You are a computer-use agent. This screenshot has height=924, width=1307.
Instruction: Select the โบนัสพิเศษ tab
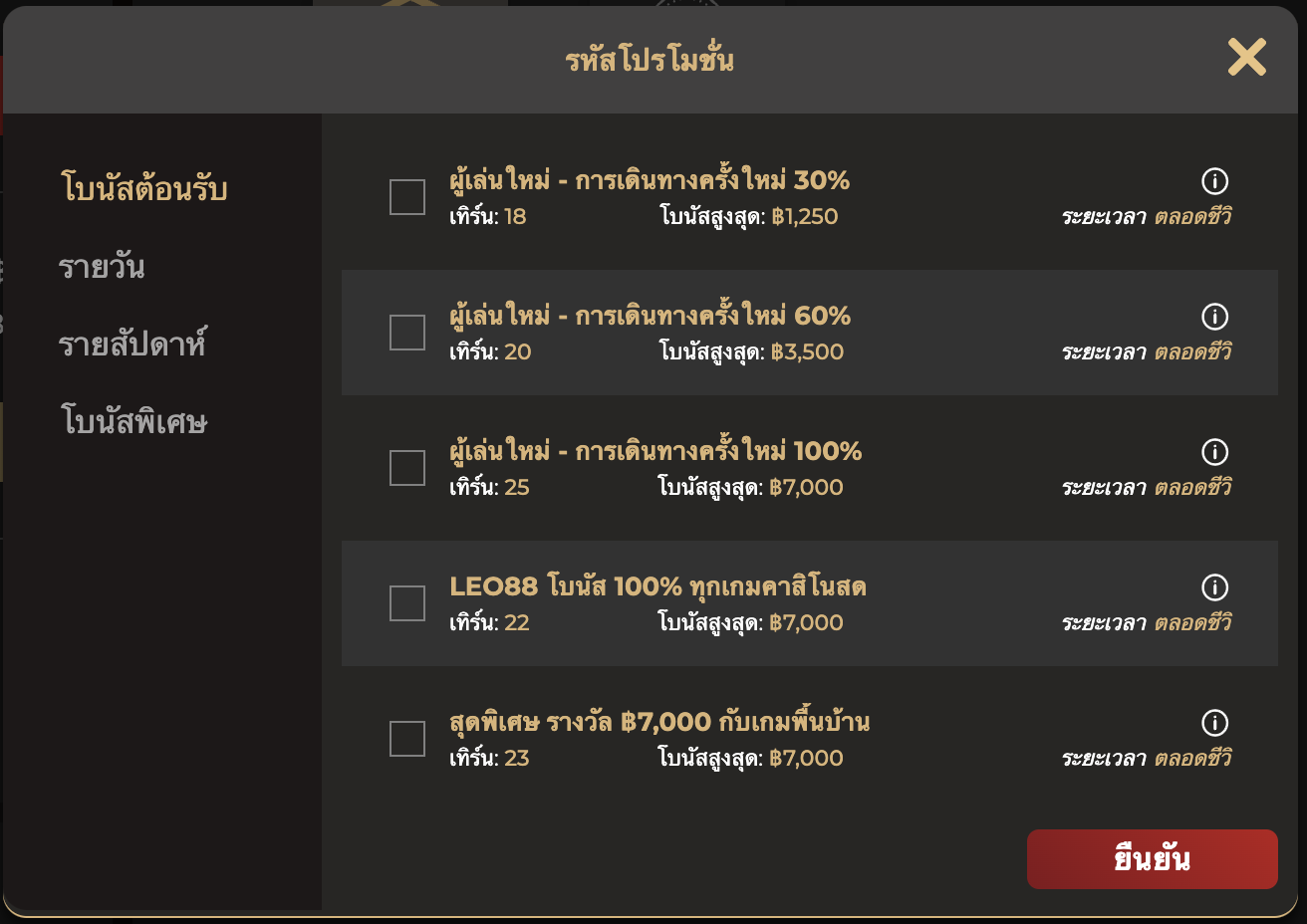point(134,422)
